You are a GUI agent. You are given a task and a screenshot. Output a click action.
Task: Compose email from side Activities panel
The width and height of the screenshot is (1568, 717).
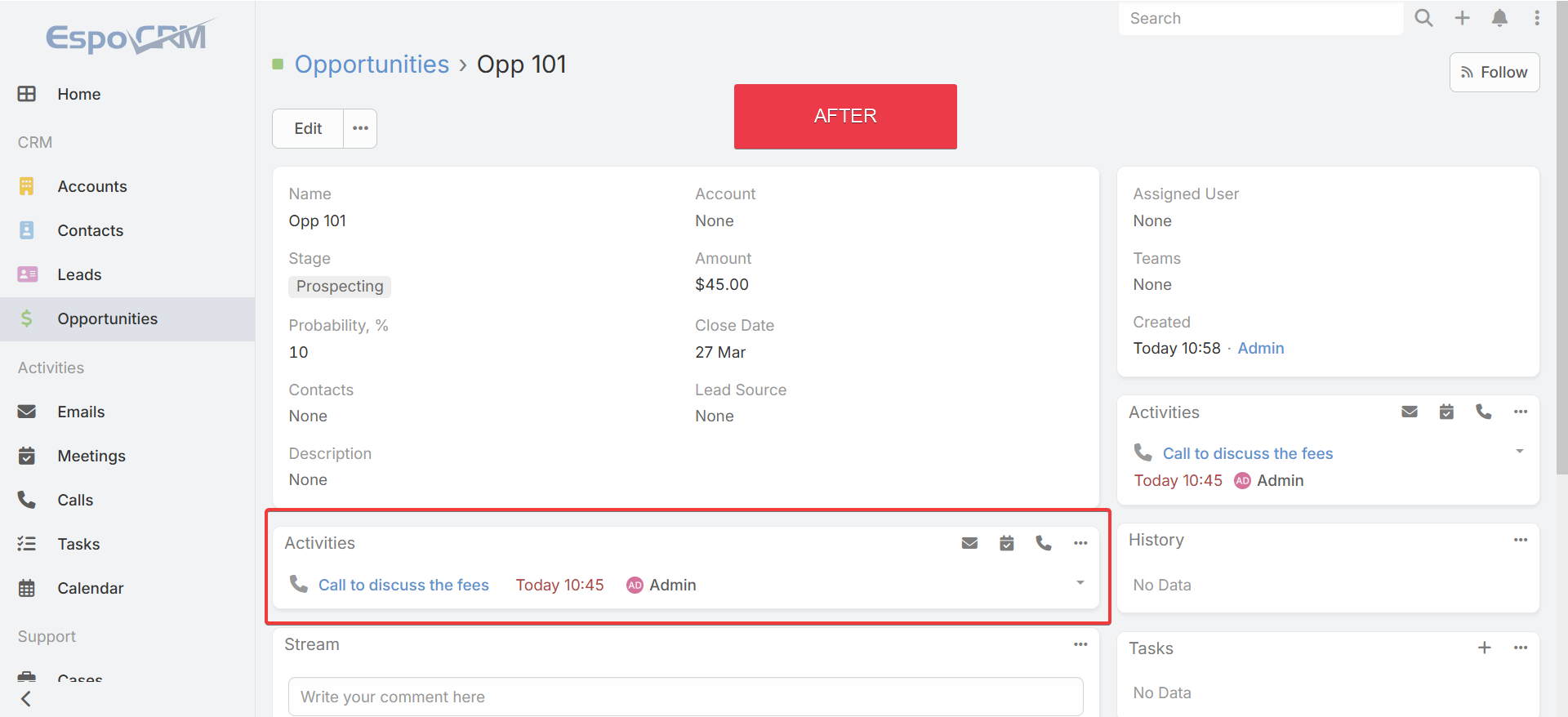point(1410,412)
